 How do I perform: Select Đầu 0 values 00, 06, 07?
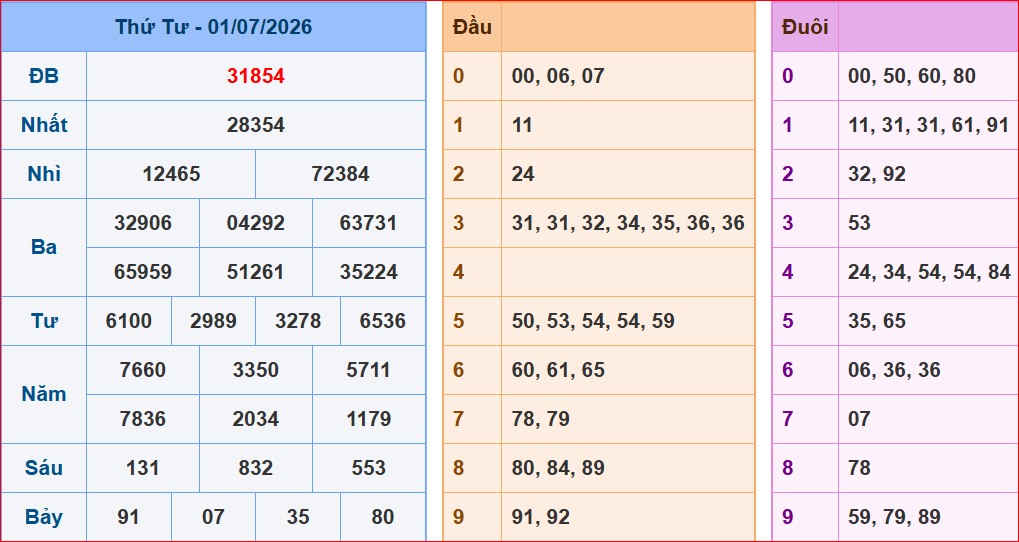tap(558, 76)
